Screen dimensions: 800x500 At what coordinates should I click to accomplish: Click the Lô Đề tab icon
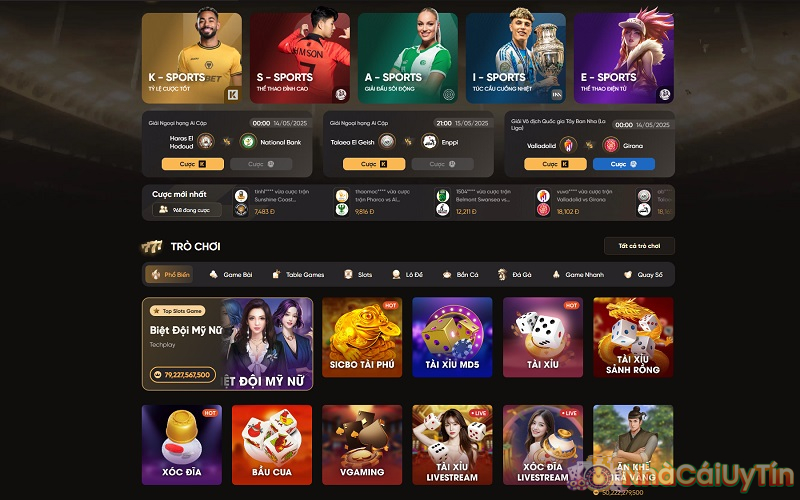pos(396,274)
